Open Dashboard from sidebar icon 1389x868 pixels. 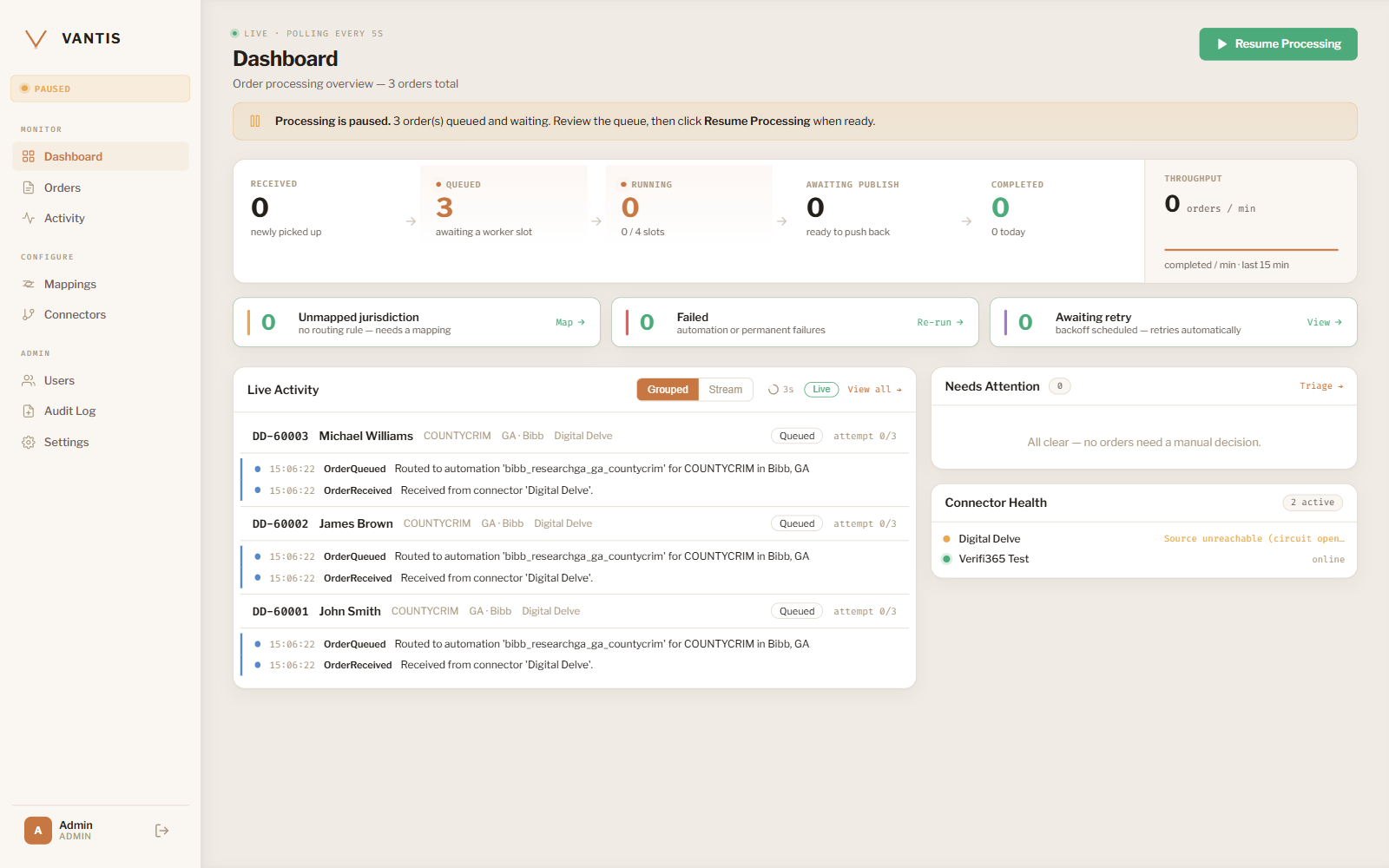29,156
